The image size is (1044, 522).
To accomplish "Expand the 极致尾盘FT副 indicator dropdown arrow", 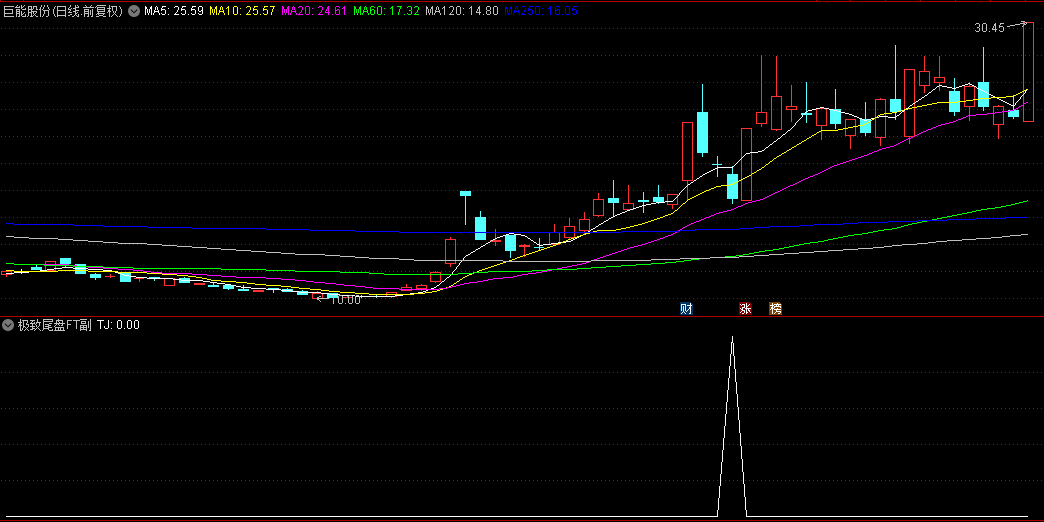I will (8, 325).
